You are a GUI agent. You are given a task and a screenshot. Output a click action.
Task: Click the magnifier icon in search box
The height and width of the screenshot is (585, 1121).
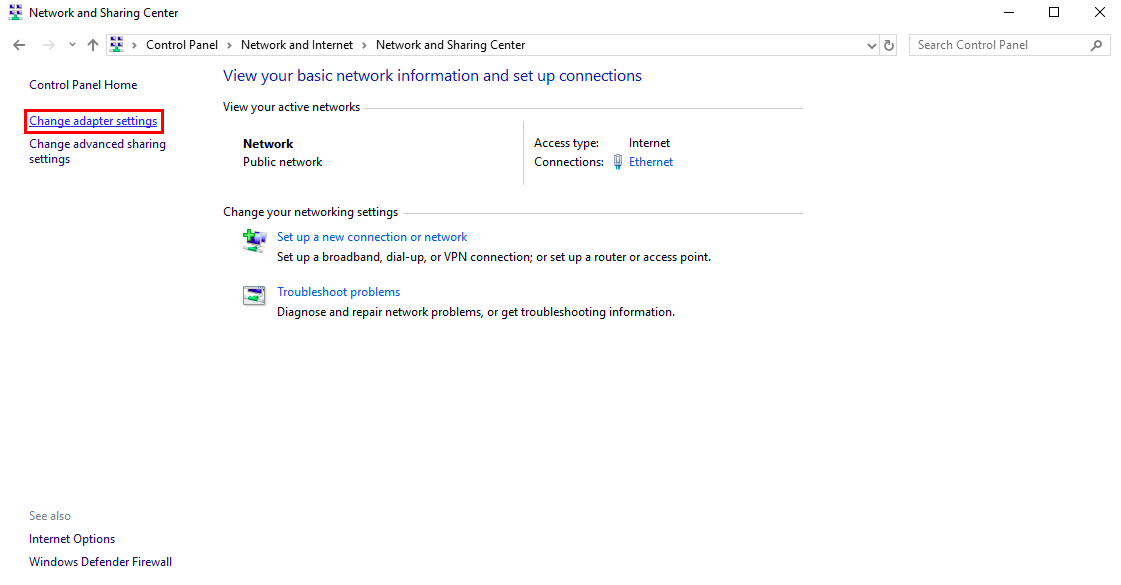(1097, 45)
